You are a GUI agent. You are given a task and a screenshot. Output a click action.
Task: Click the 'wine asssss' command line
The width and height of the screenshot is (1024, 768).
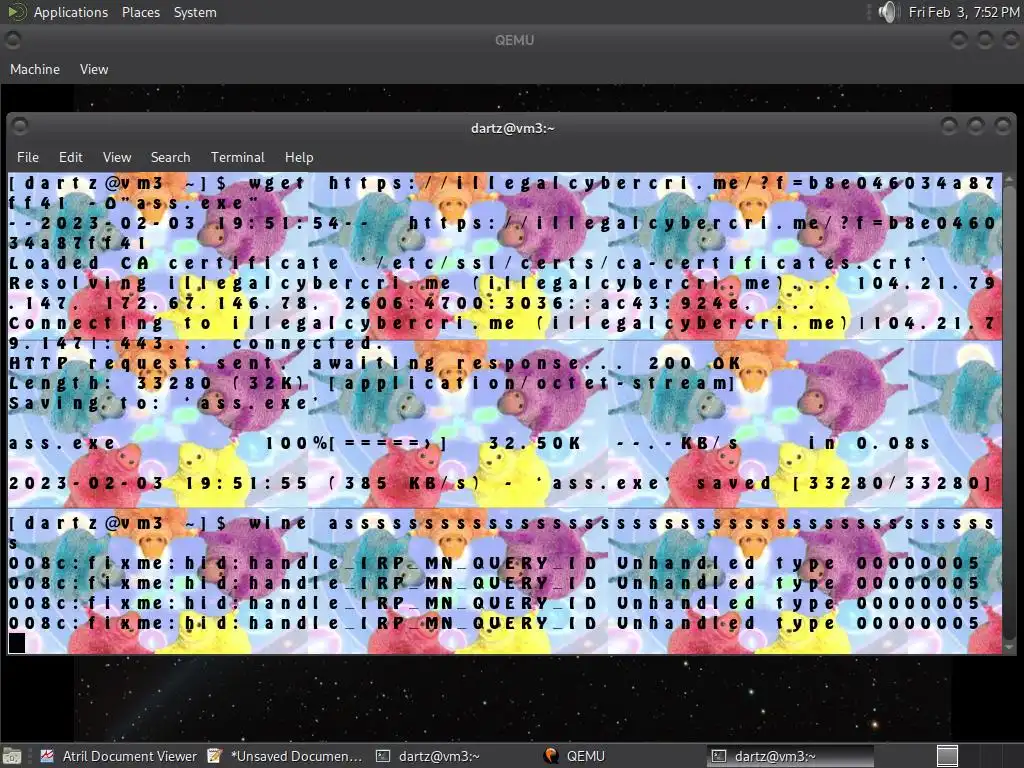[503, 533]
